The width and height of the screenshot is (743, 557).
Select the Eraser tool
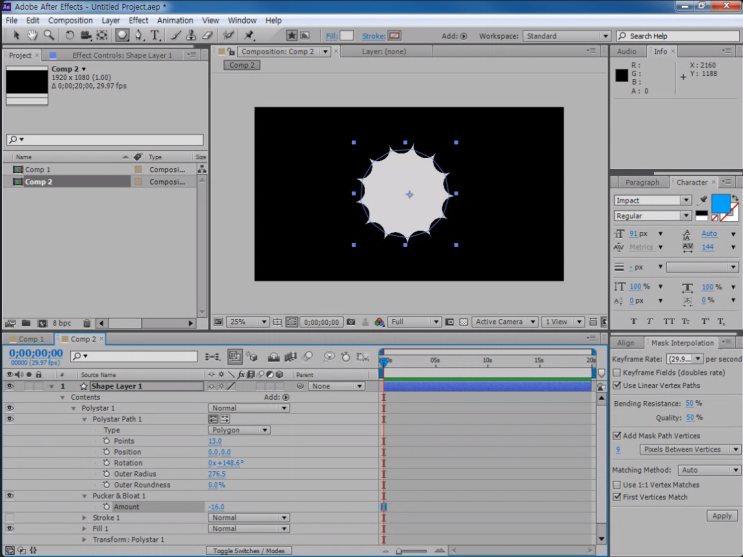point(208,35)
